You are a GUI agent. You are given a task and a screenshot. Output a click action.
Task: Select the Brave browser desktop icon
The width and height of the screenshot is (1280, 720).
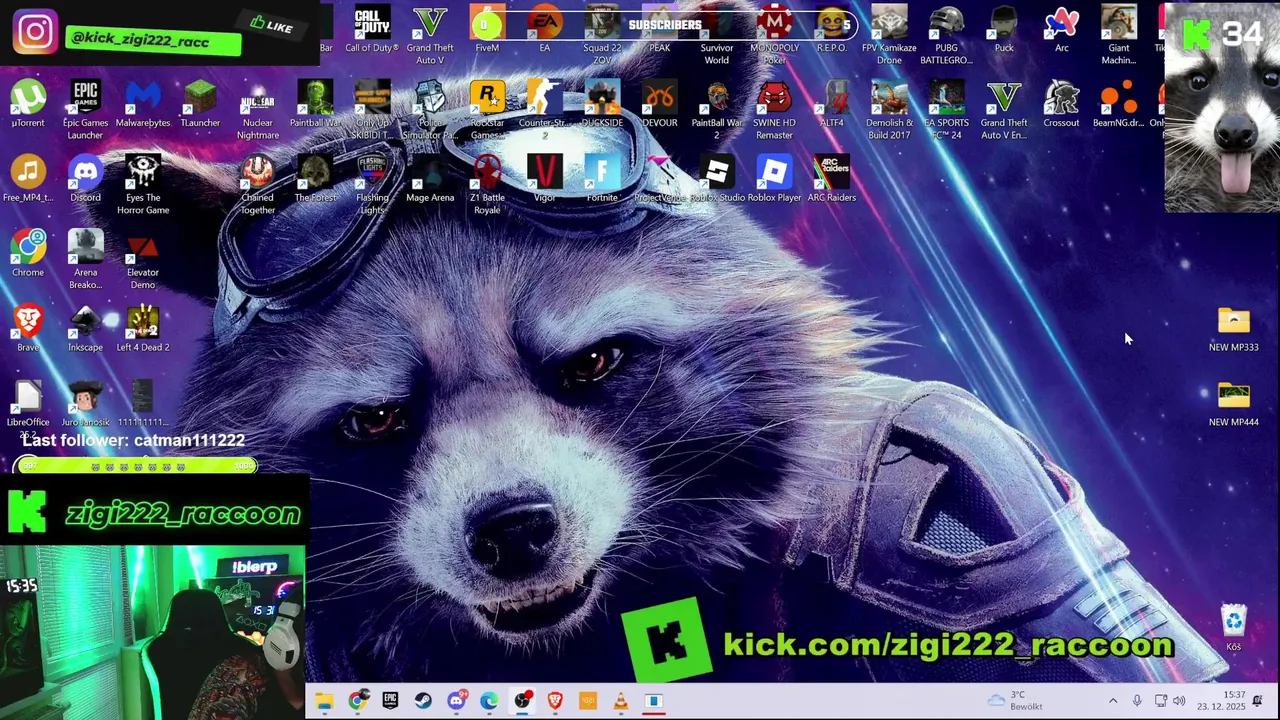[x=28, y=328]
